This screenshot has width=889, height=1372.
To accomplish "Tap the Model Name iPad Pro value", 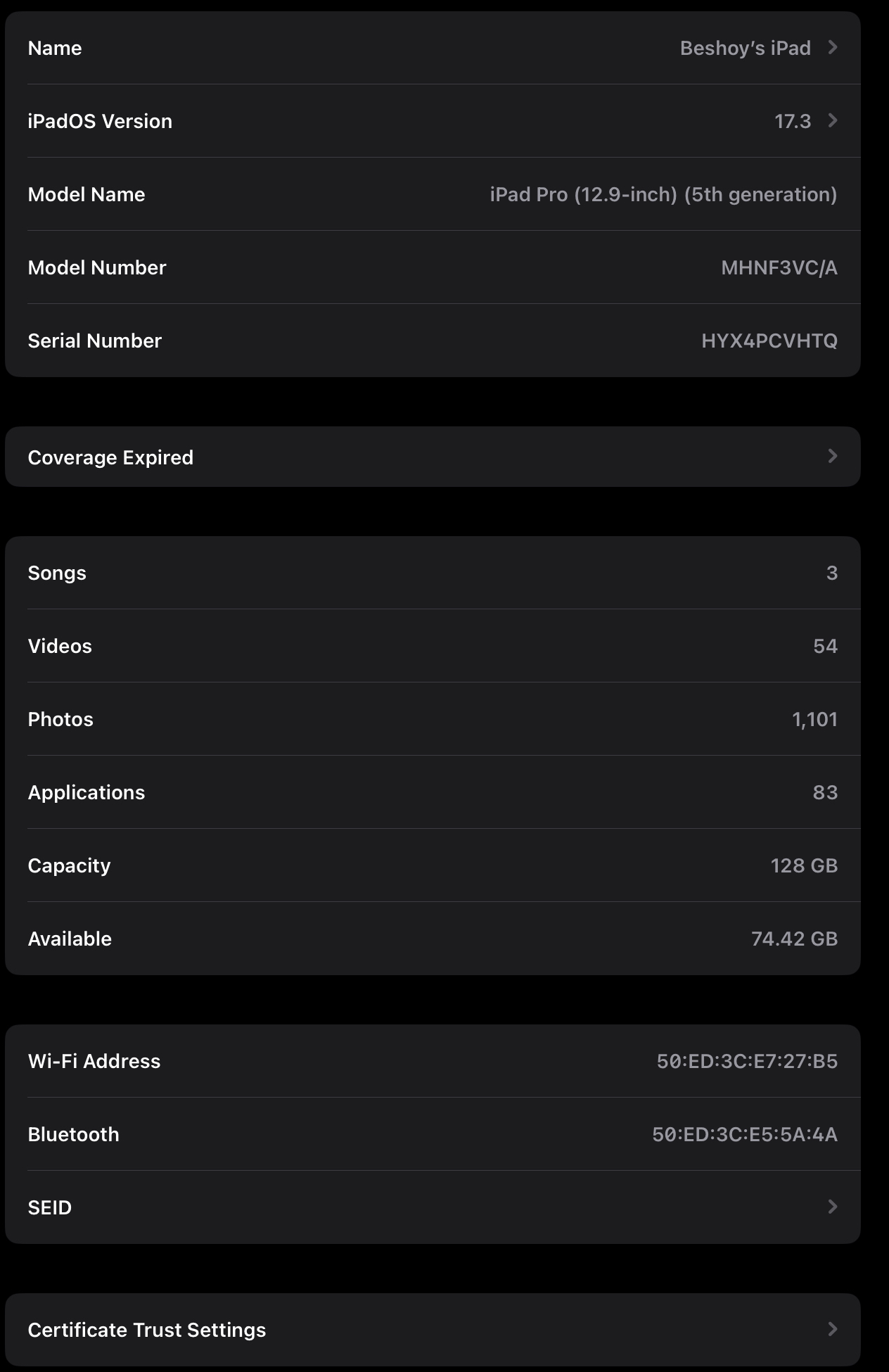I will 663,194.
